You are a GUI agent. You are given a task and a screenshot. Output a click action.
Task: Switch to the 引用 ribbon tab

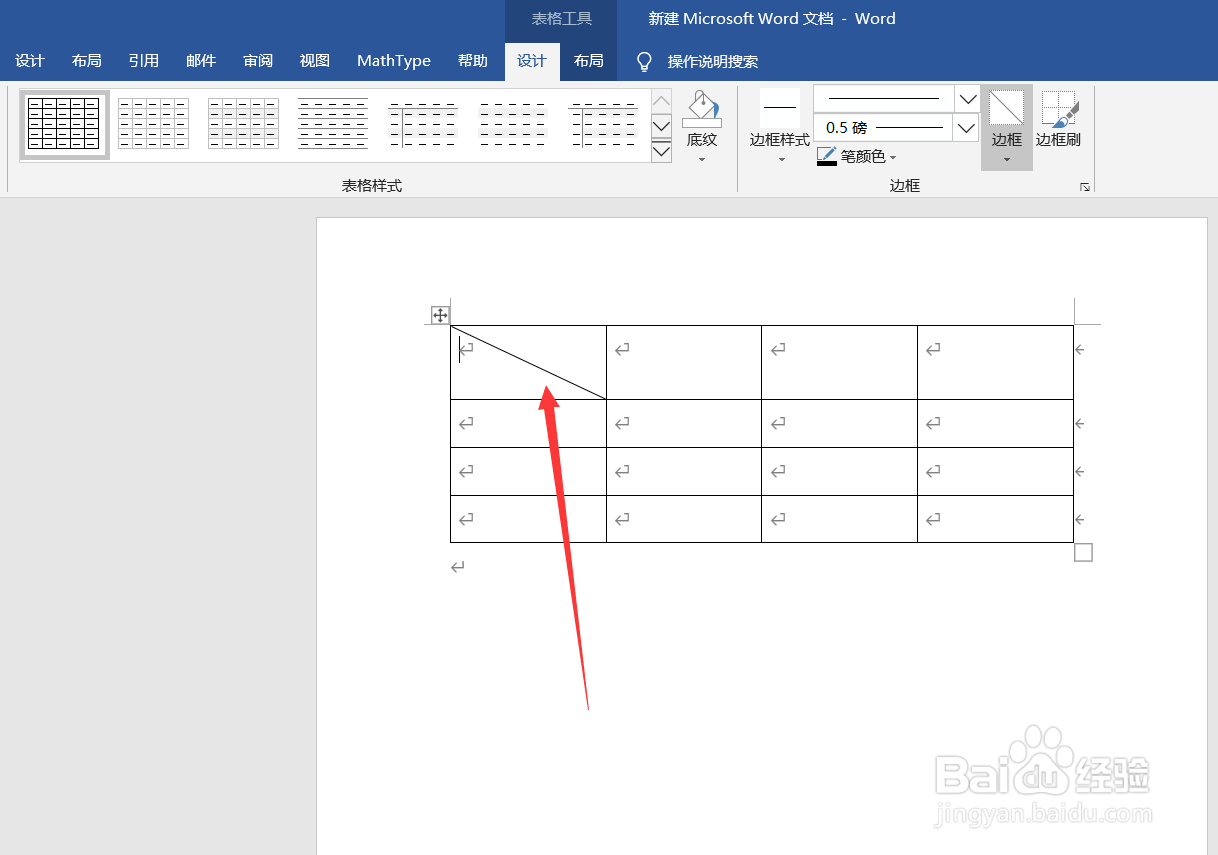pos(144,61)
